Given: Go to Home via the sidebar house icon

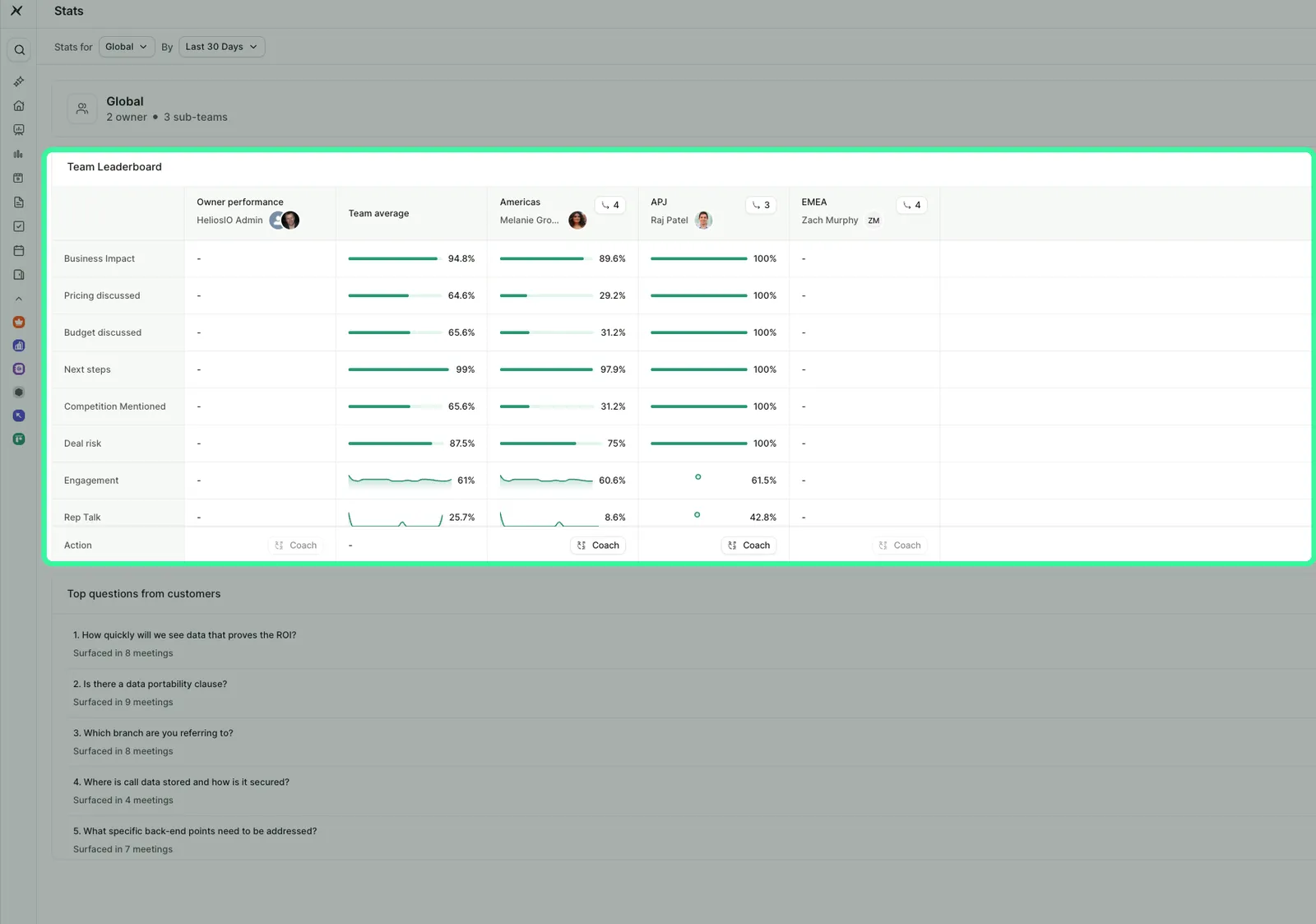Looking at the screenshot, I should click(19, 105).
